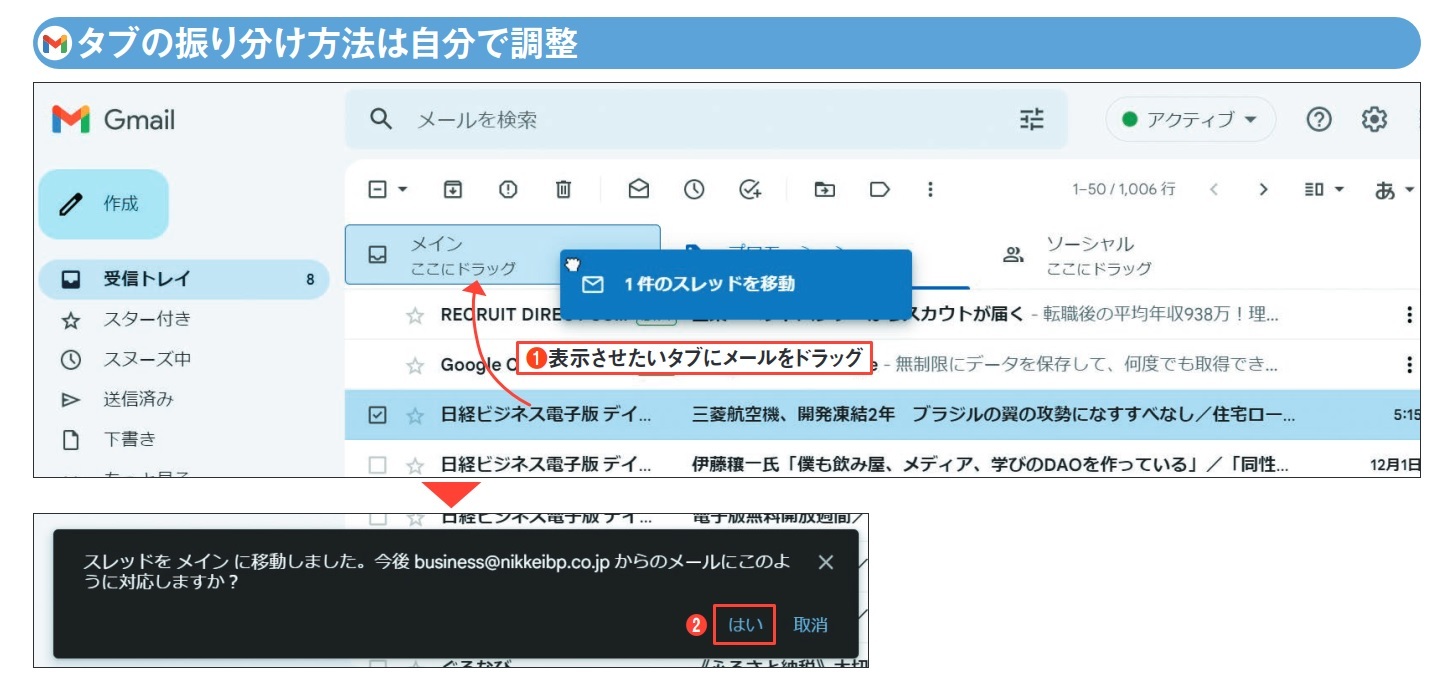This screenshot has height=682, width=1447.
Task: Open the アクティブ status dropdown
Action: point(1190,120)
